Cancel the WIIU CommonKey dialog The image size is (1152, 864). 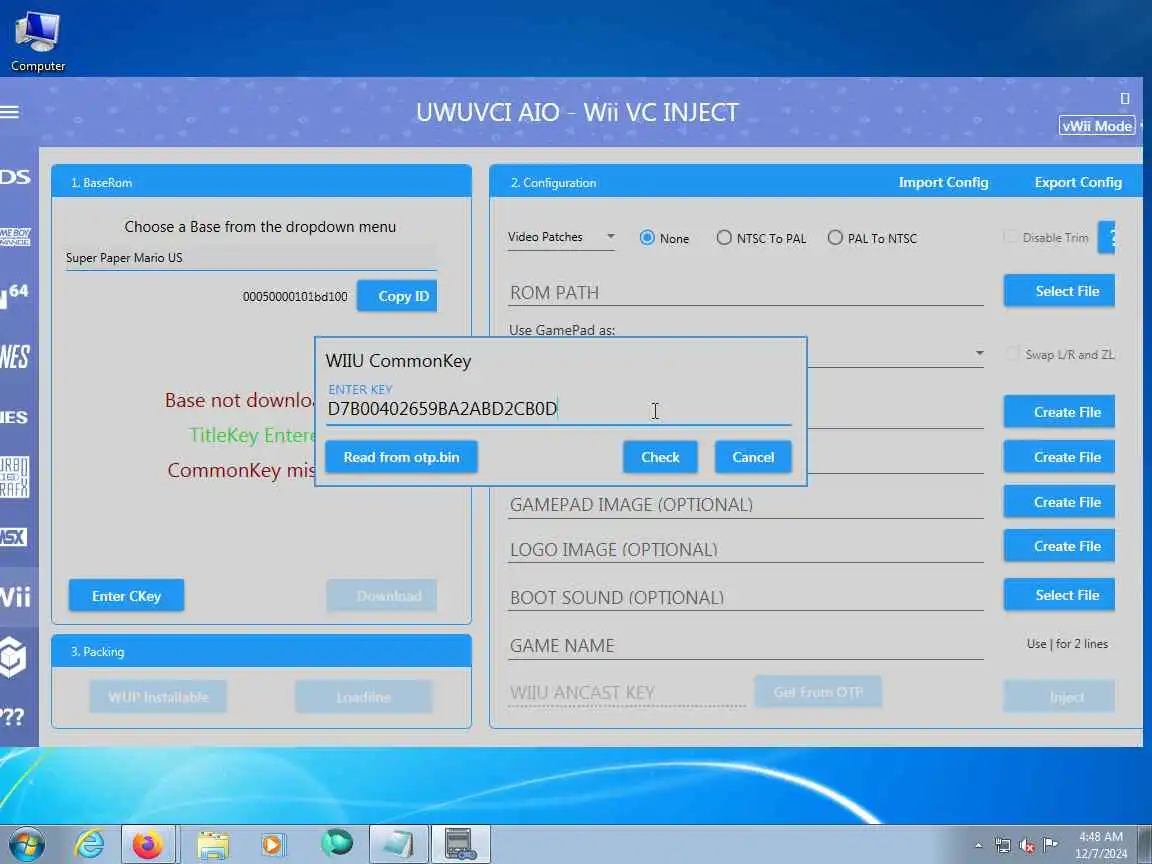pos(753,457)
